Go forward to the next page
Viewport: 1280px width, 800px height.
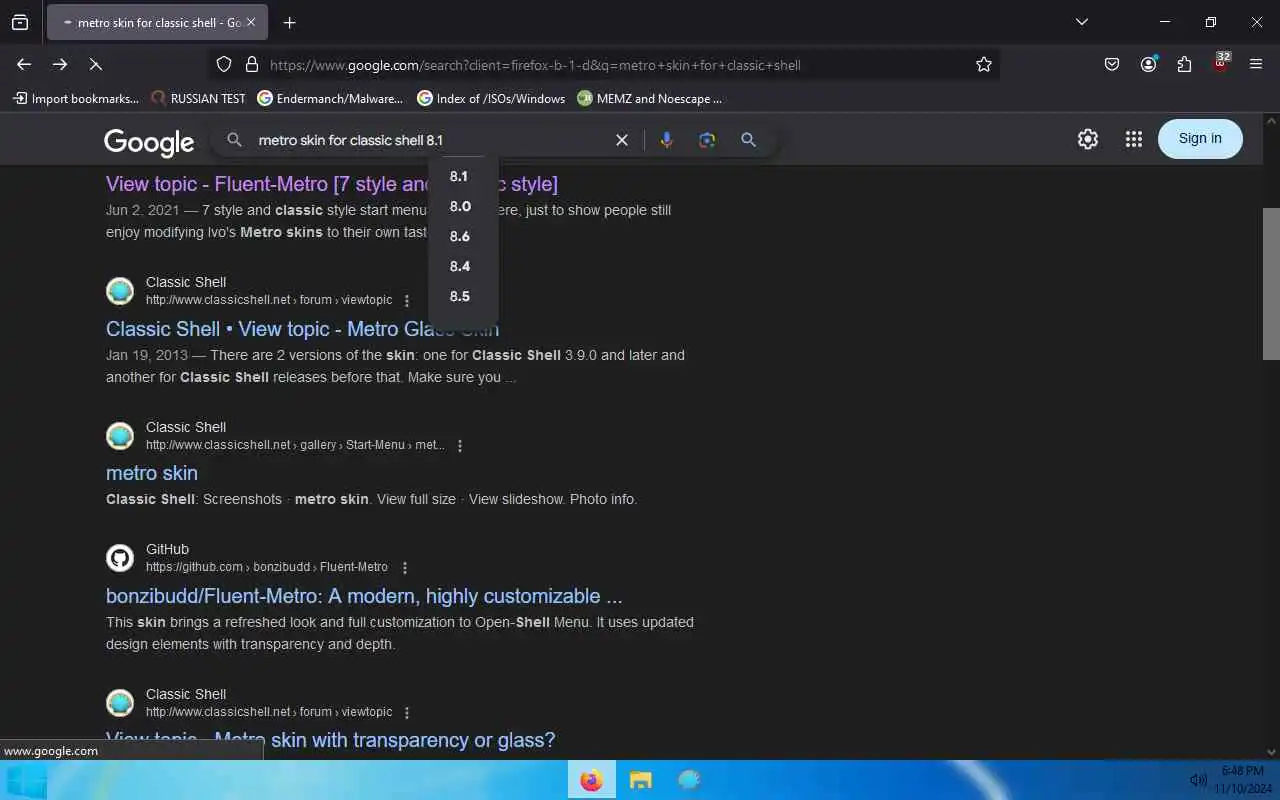pyautogui.click(x=60, y=64)
